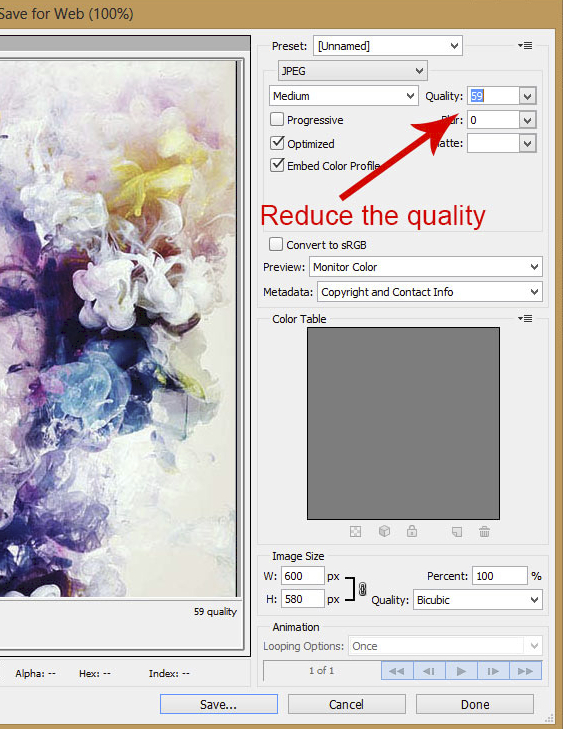Image resolution: width=563 pixels, height=729 pixels.
Task: Click the Save... button
Action: (x=219, y=704)
